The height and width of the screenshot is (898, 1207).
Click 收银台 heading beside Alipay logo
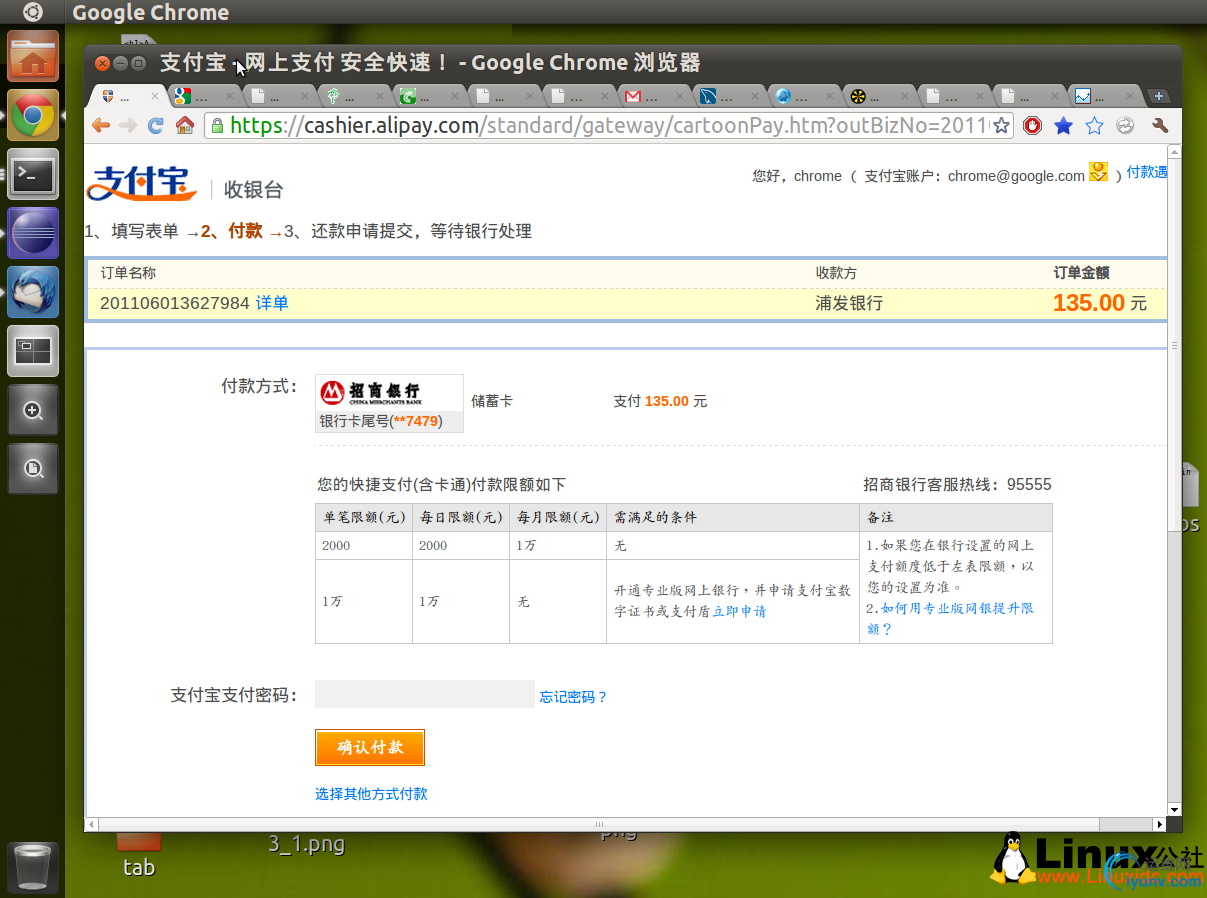tap(254, 189)
